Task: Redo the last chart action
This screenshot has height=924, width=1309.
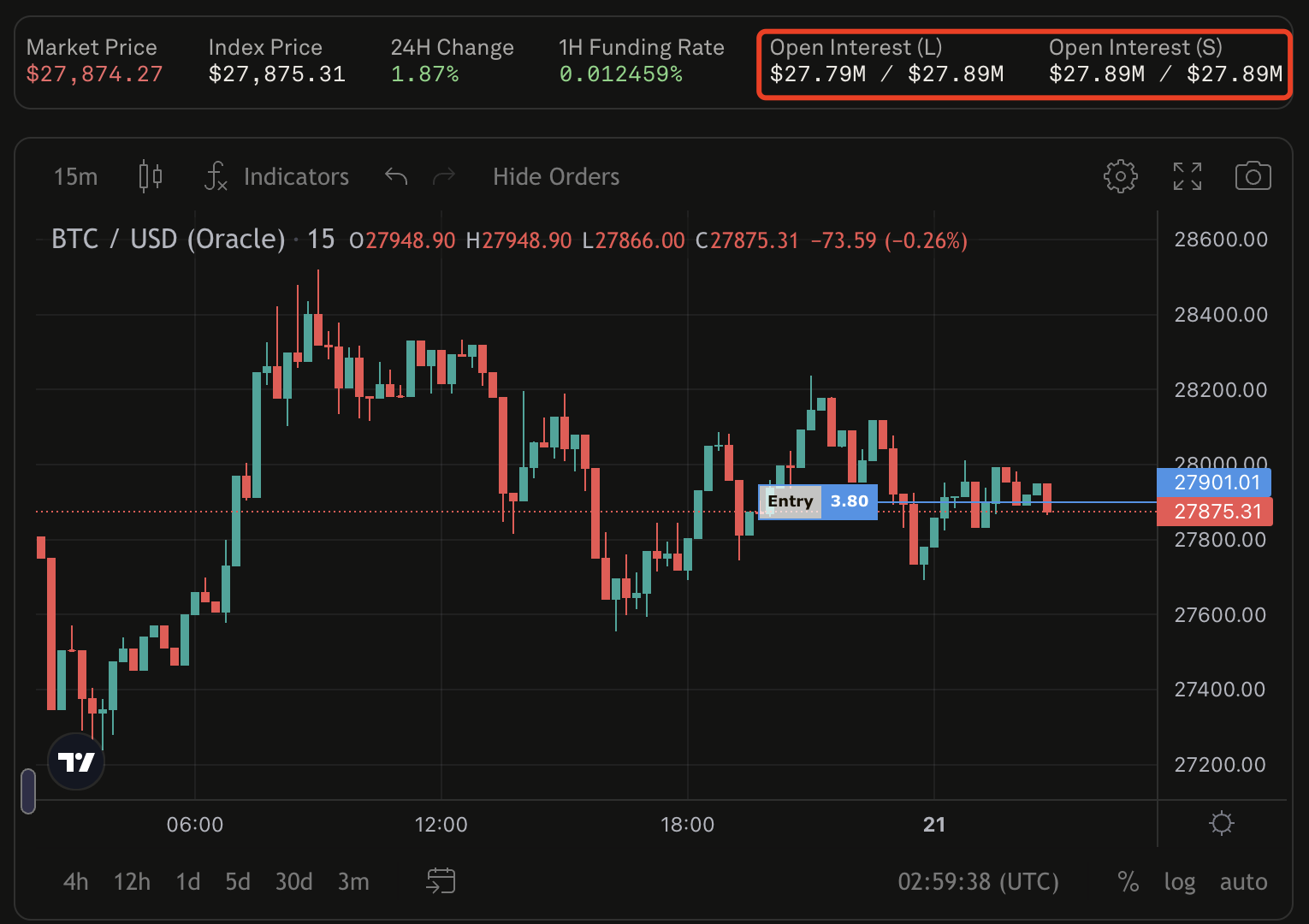Action: (444, 176)
